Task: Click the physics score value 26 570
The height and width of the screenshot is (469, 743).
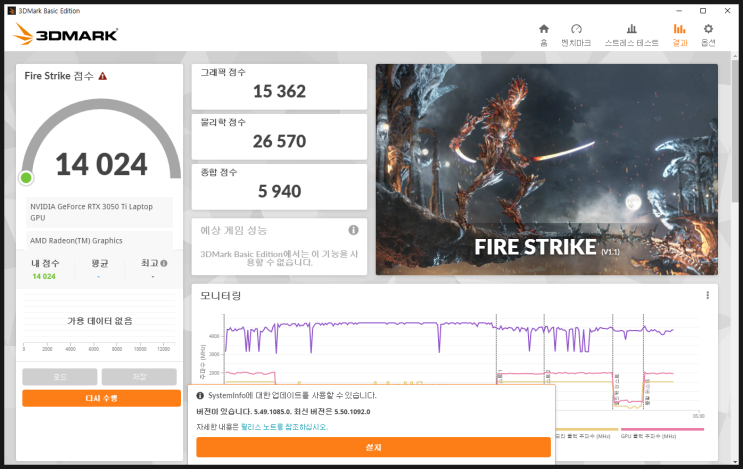Action: [279, 141]
